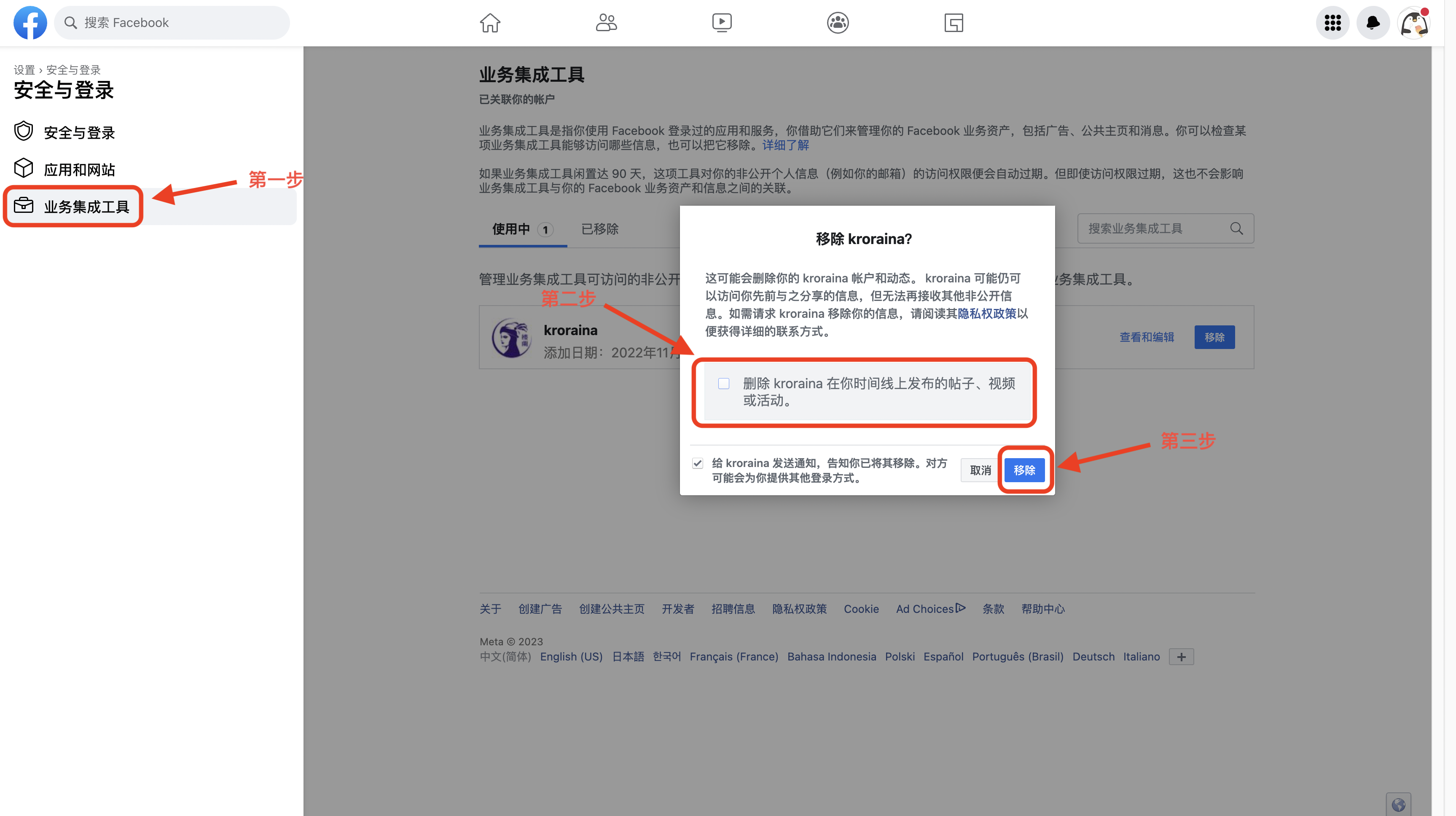Click the magnifier in 搜索业务集成工具 field

click(x=1237, y=229)
